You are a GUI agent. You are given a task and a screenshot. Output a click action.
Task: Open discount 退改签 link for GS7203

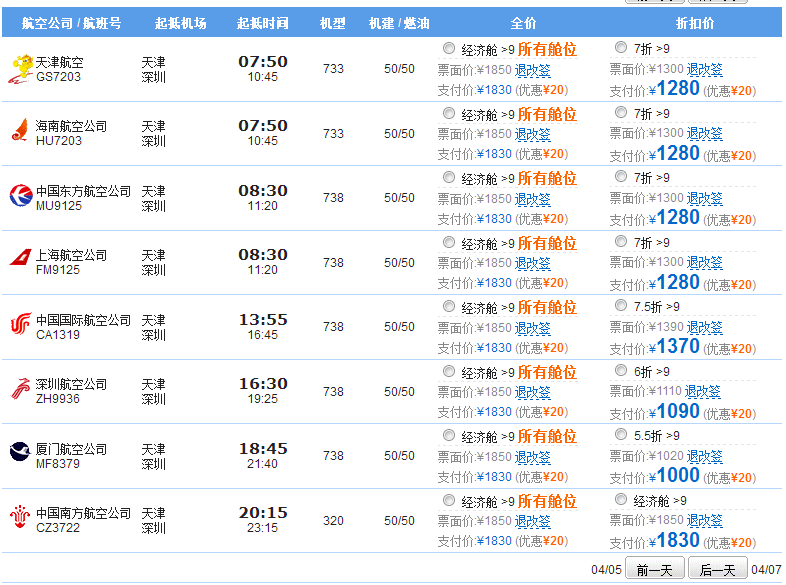click(704, 69)
